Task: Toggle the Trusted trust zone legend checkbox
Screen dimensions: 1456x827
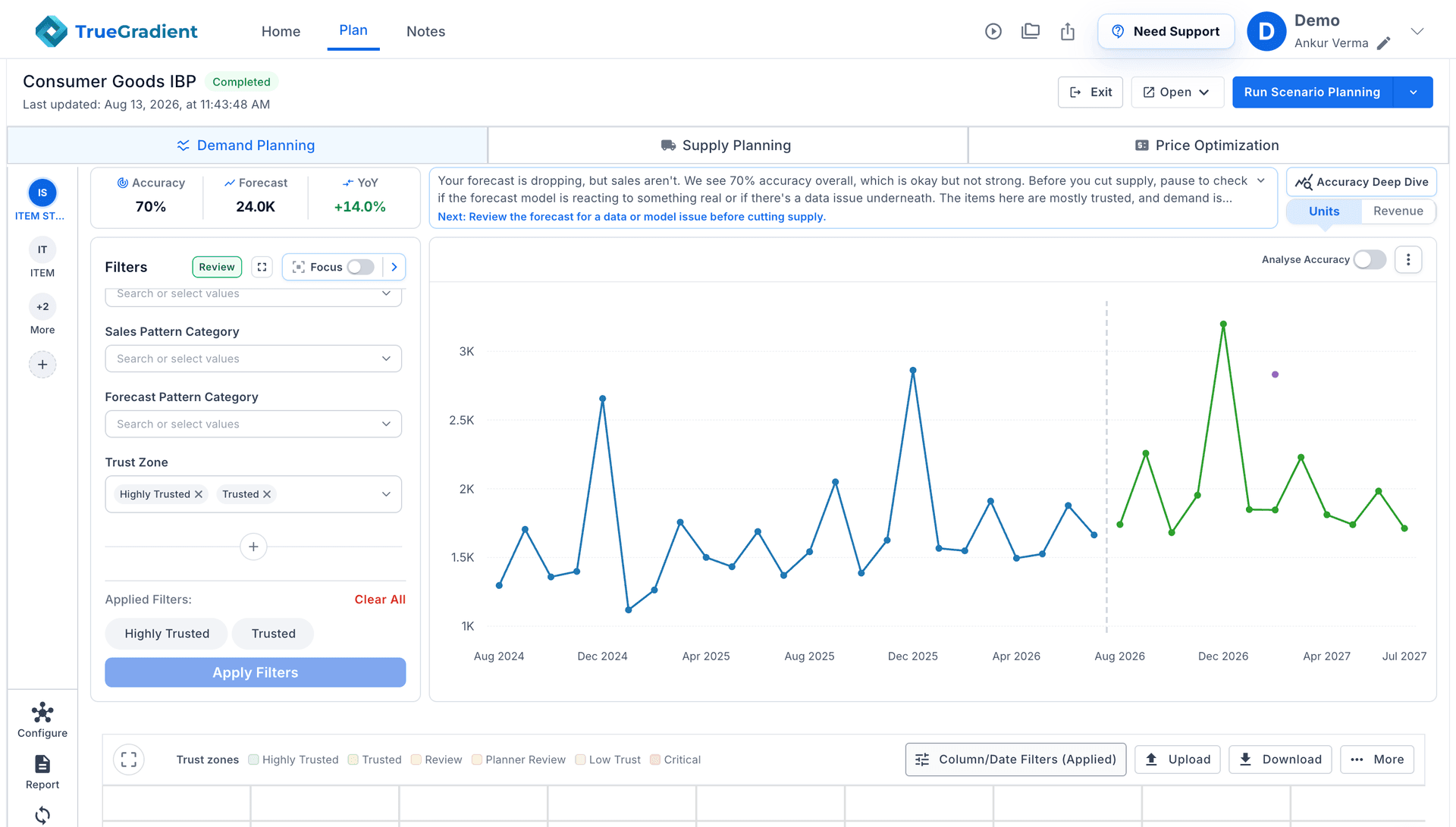Action: pyautogui.click(x=353, y=760)
